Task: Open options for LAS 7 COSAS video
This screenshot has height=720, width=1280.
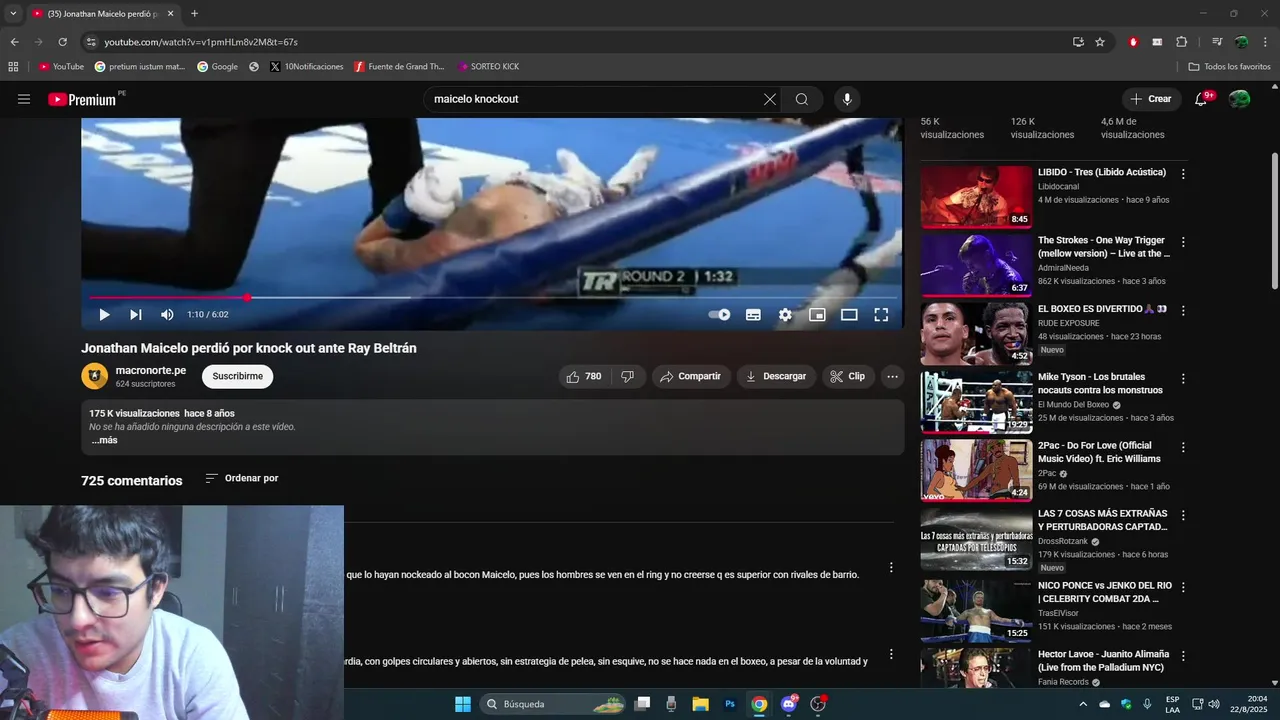Action: [x=1183, y=516]
